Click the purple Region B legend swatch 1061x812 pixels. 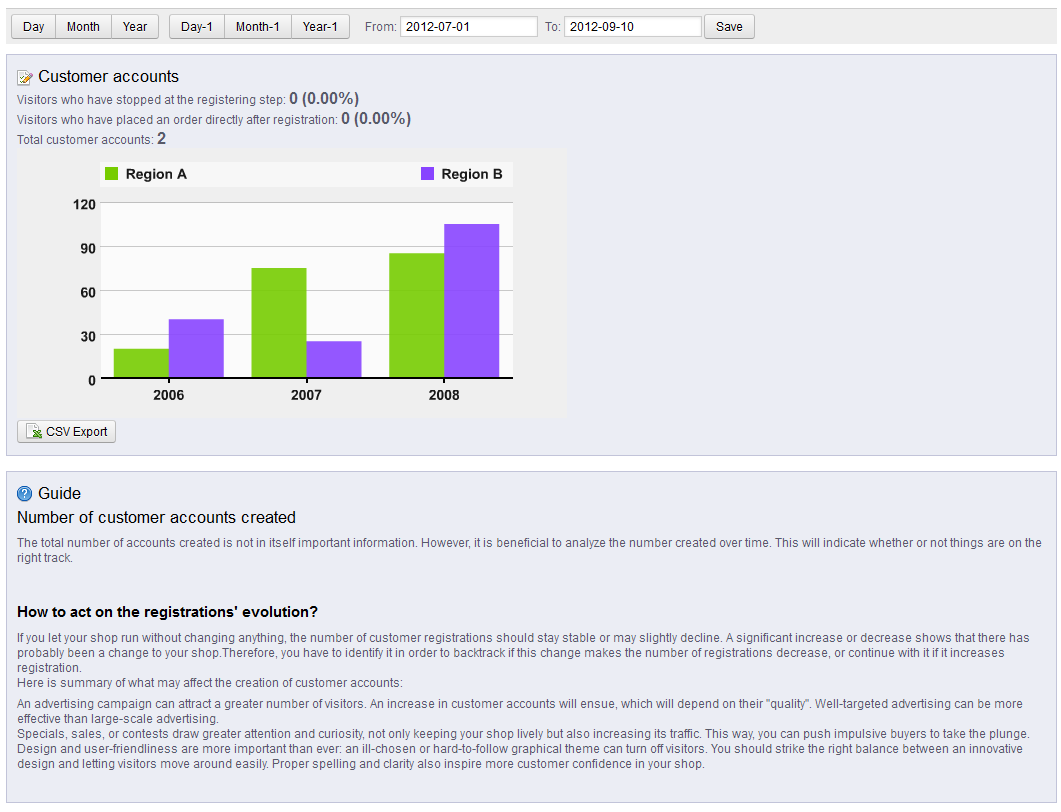pos(428,174)
